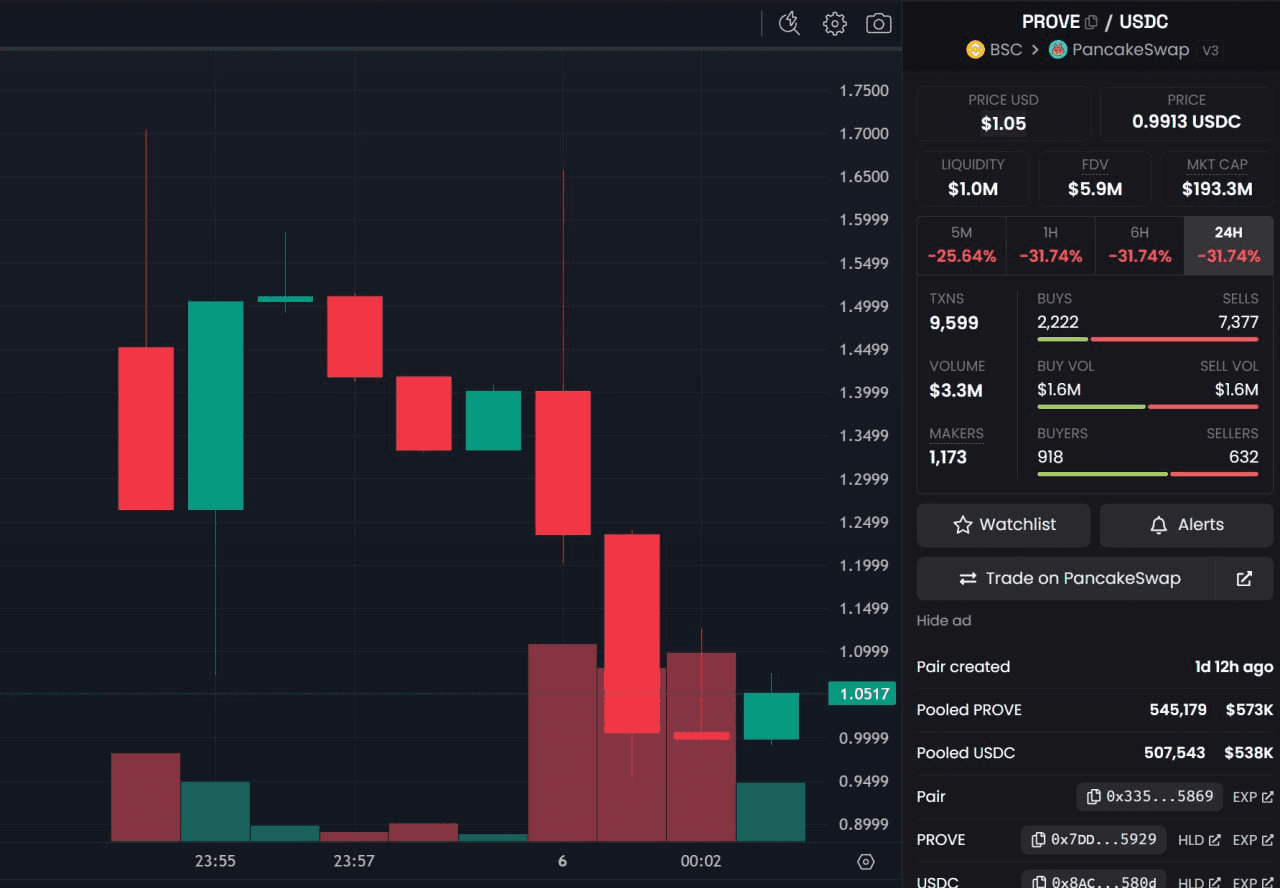Click the Pooled PROVE amount 545,179

pyautogui.click(x=1178, y=710)
